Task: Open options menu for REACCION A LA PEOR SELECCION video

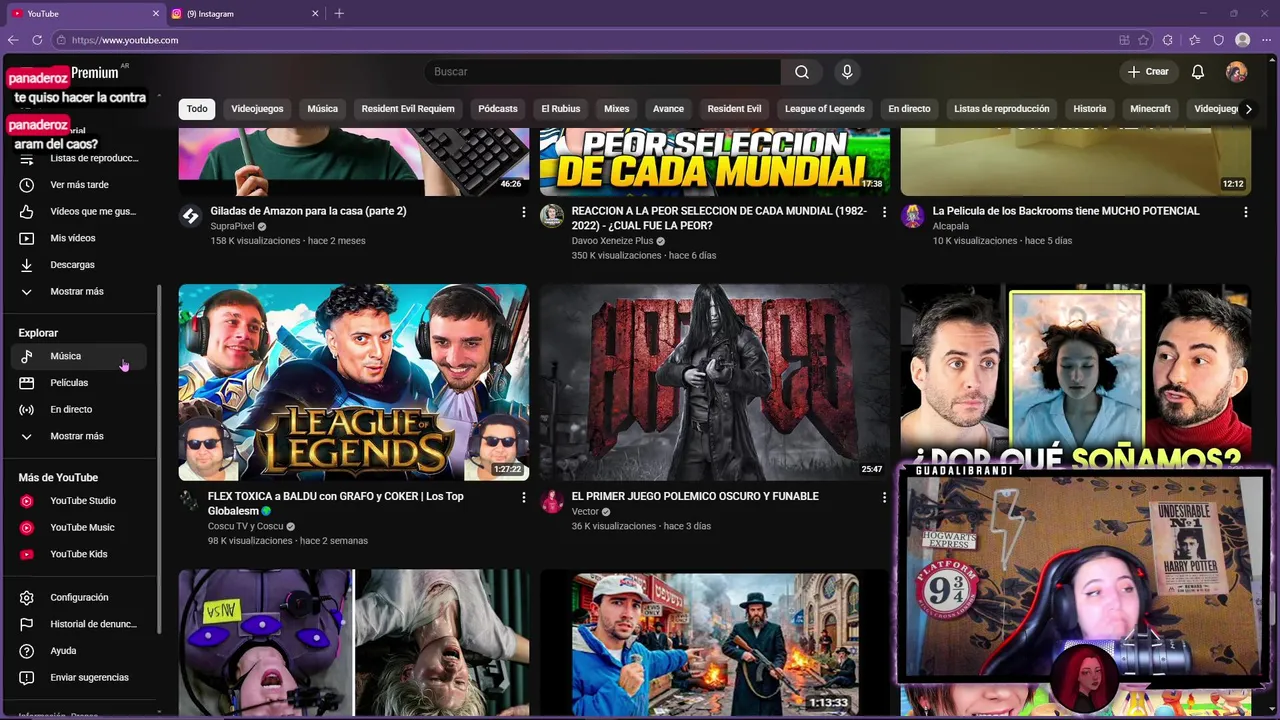Action: (x=884, y=212)
